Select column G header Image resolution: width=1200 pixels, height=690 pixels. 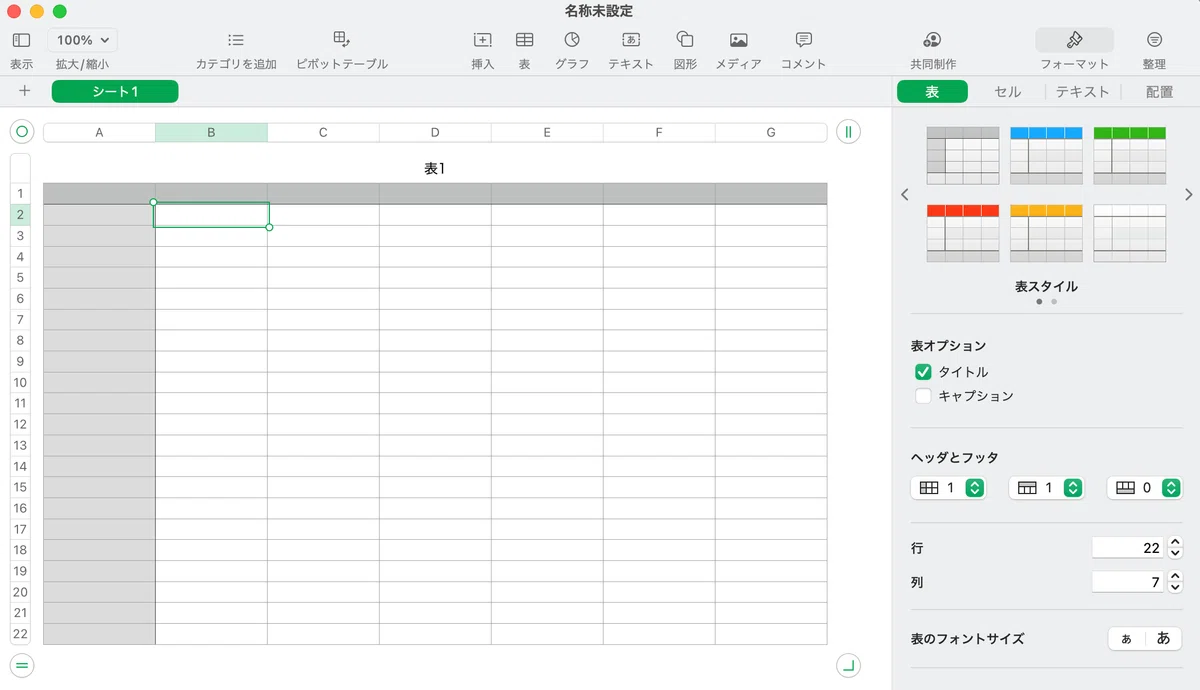click(771, 132)
